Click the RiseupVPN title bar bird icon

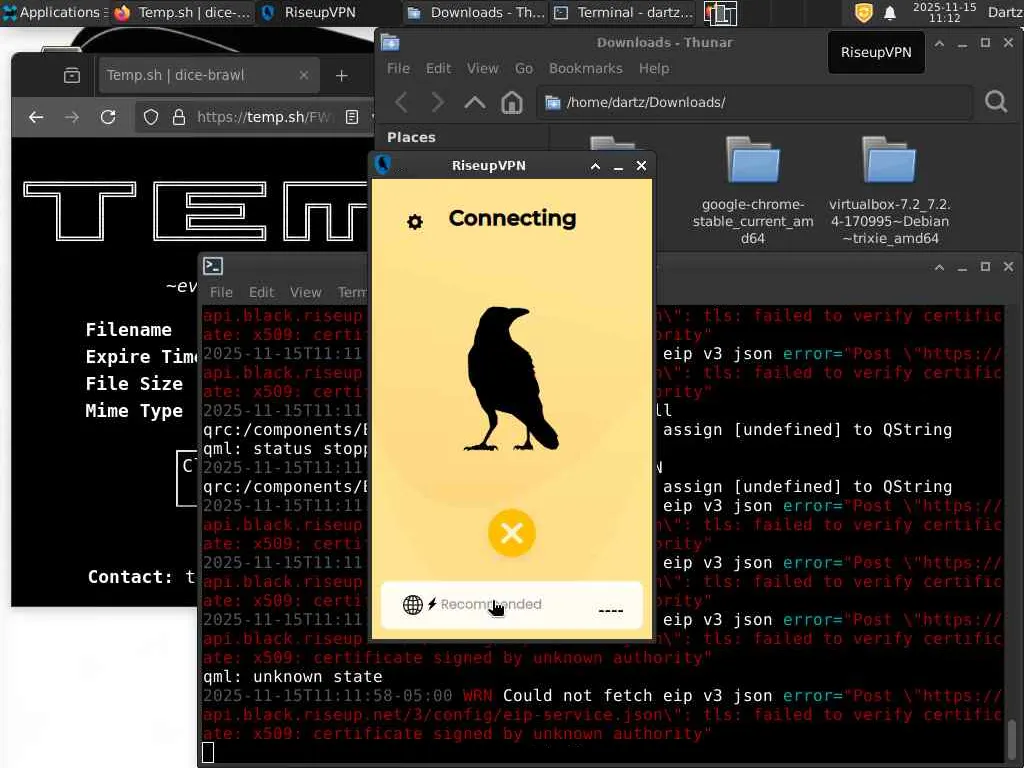point(383,165)
